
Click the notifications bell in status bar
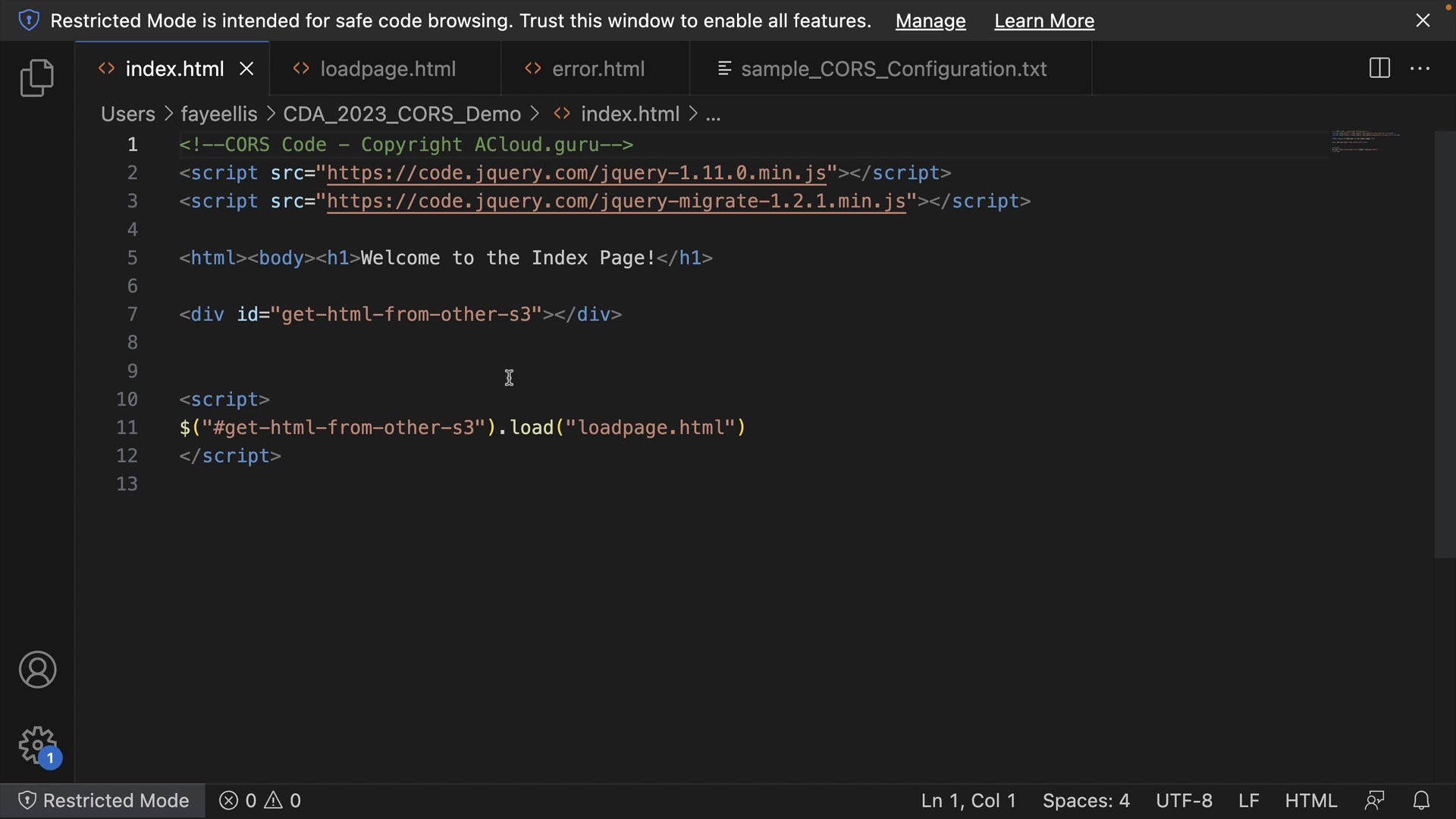pos(1421,801)
